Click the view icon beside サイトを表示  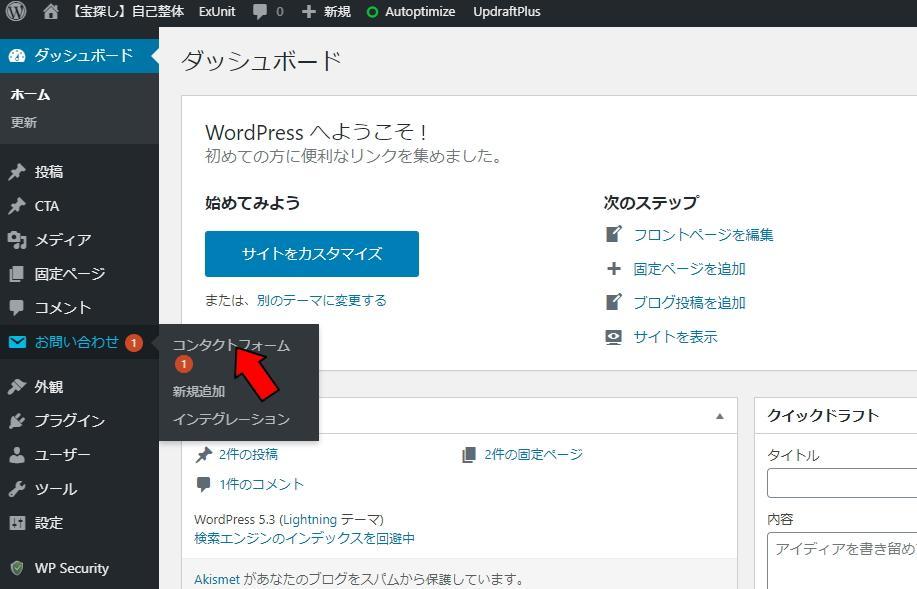click(x=613, y=337)
